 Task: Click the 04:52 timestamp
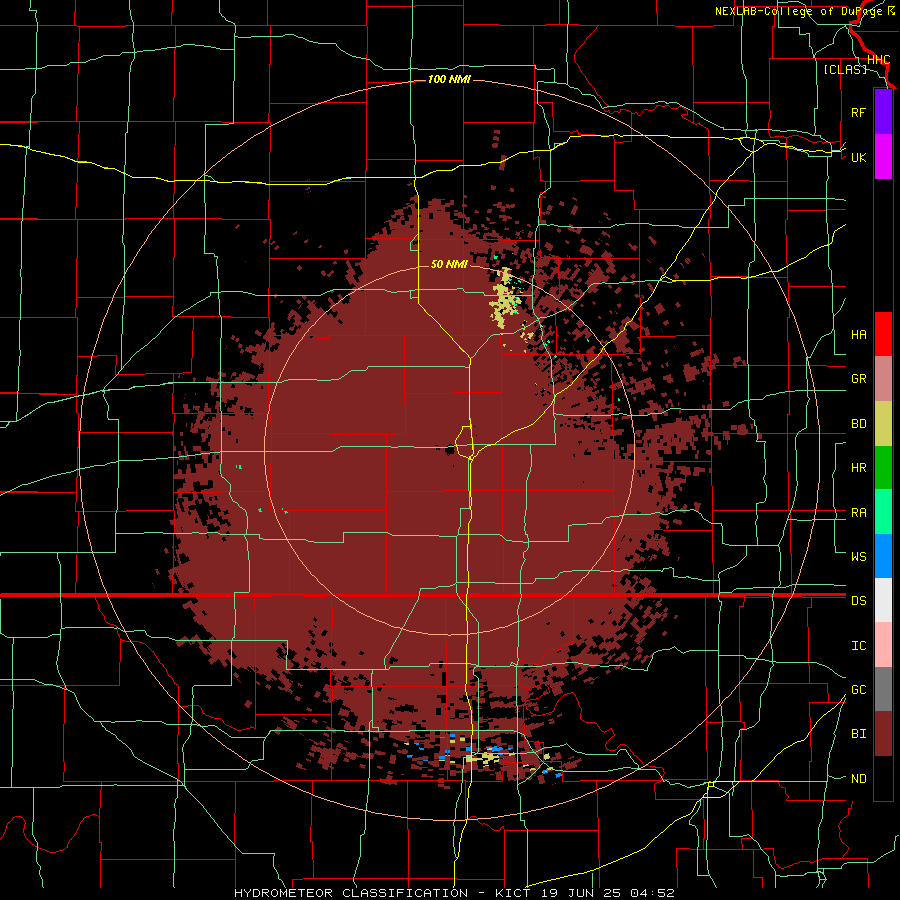click(x=652, y=893)
